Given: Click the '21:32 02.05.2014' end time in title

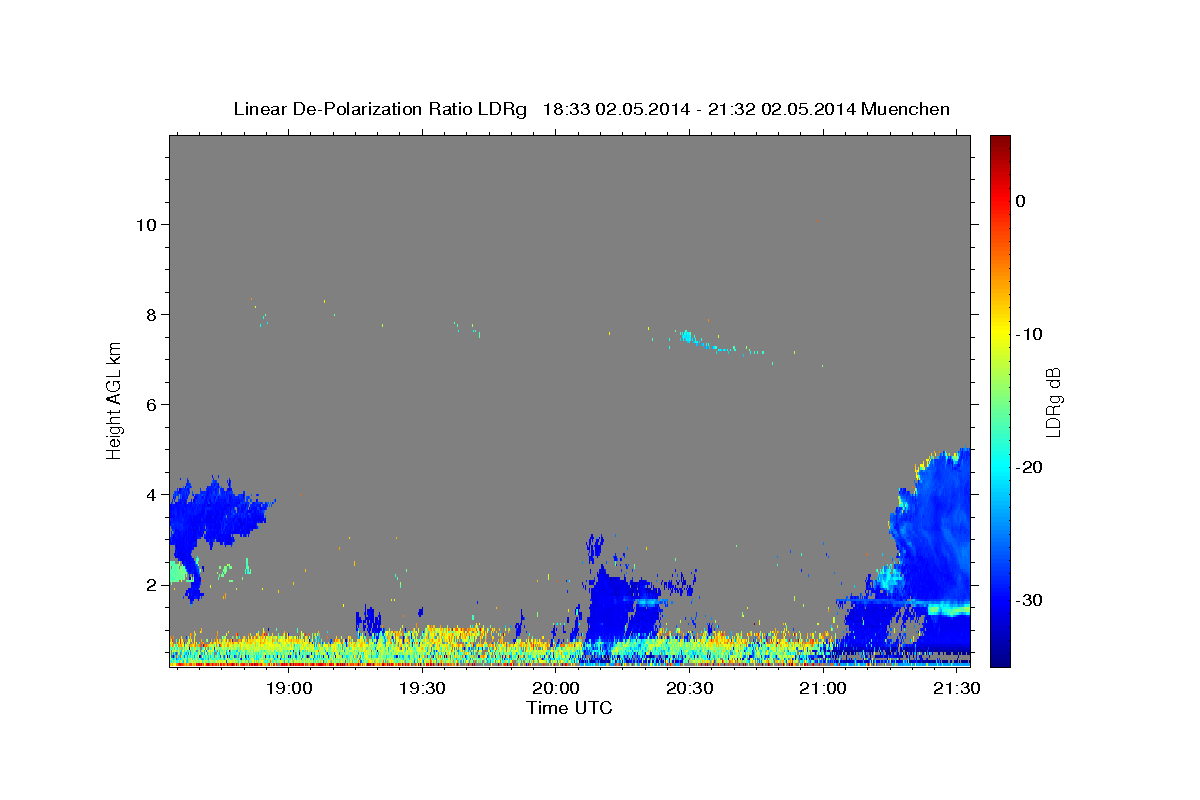Looking at the screenshot, I should (782, 109).
